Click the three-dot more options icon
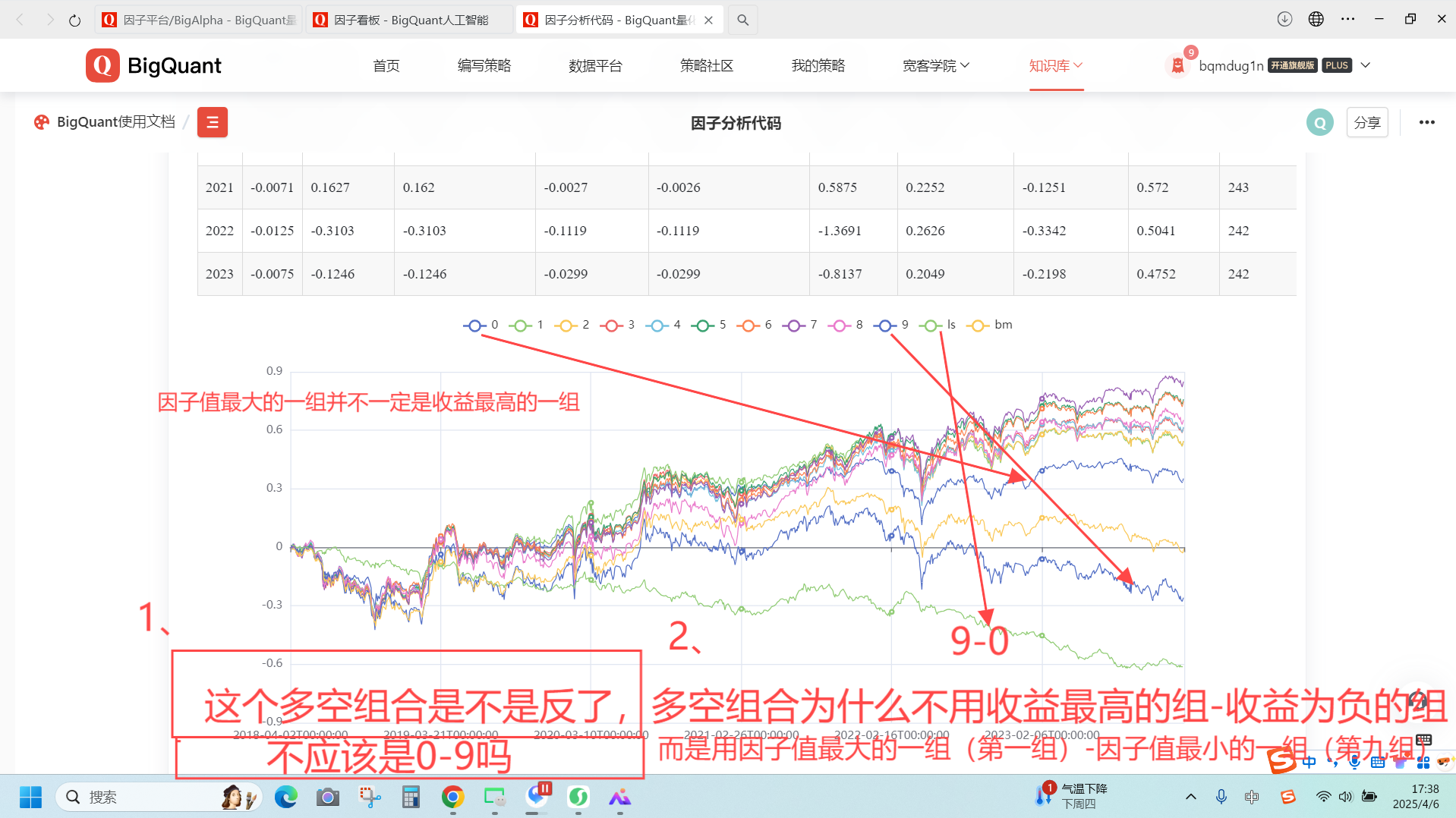 click(1426, 122)
